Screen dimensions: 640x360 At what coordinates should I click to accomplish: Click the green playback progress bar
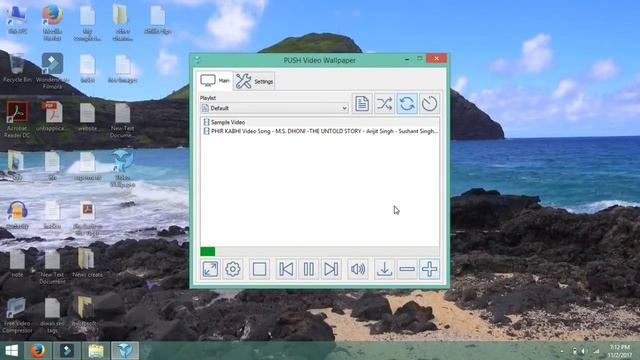(x=320, y=251)
